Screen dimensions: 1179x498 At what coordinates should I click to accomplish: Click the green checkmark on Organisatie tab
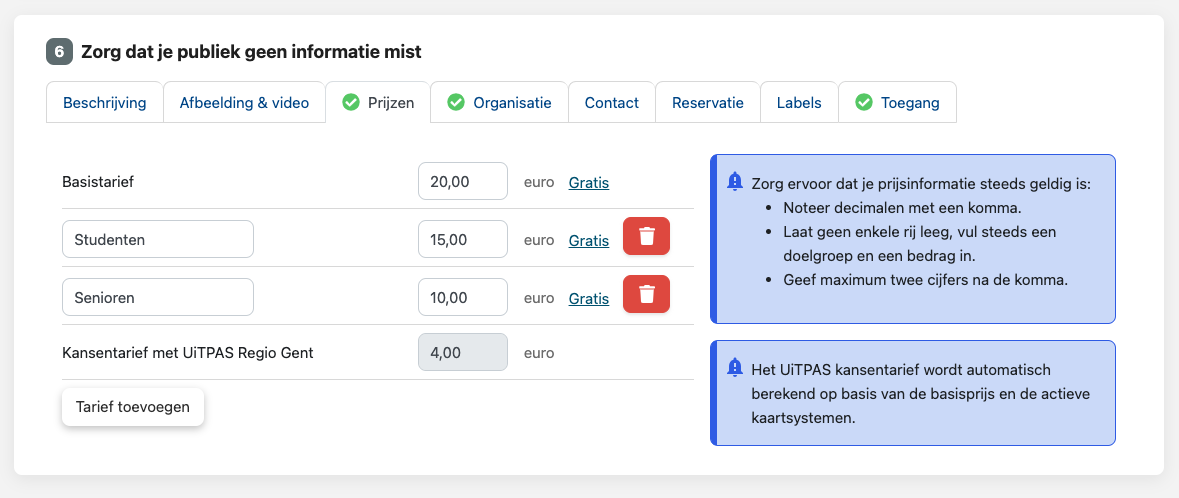tap(456, 102)
